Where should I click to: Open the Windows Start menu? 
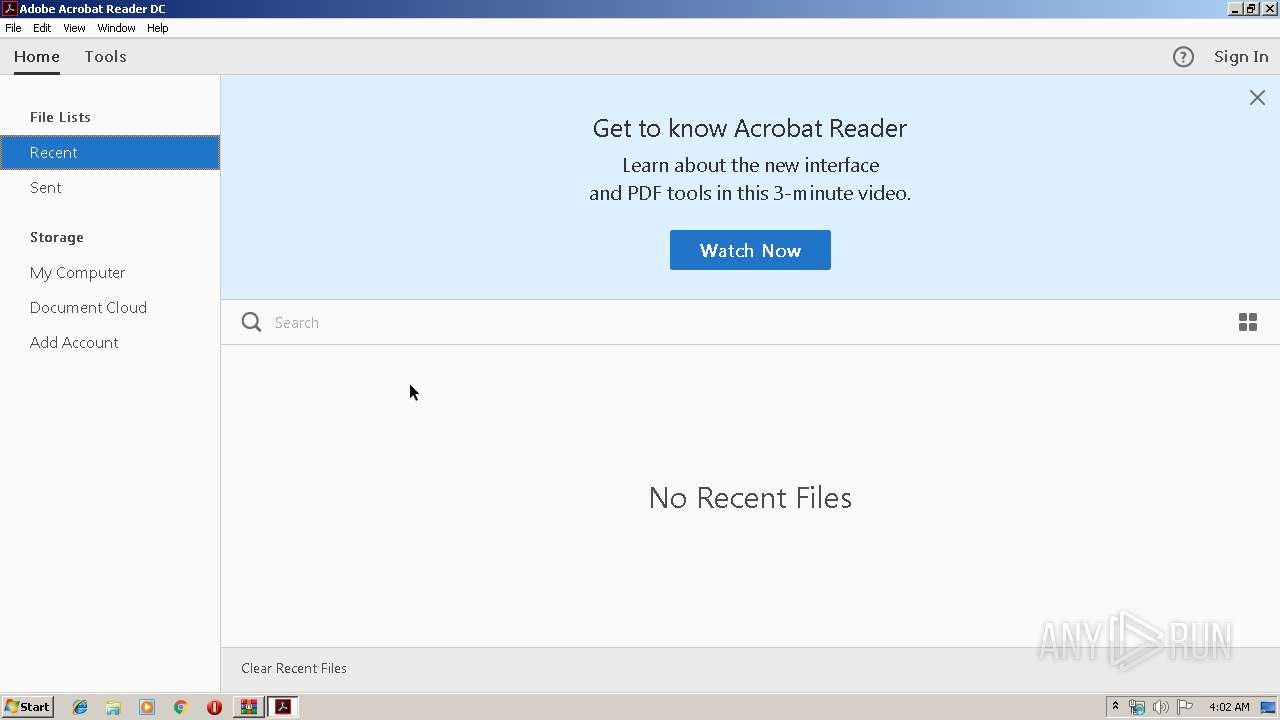(x=27, y=707)
